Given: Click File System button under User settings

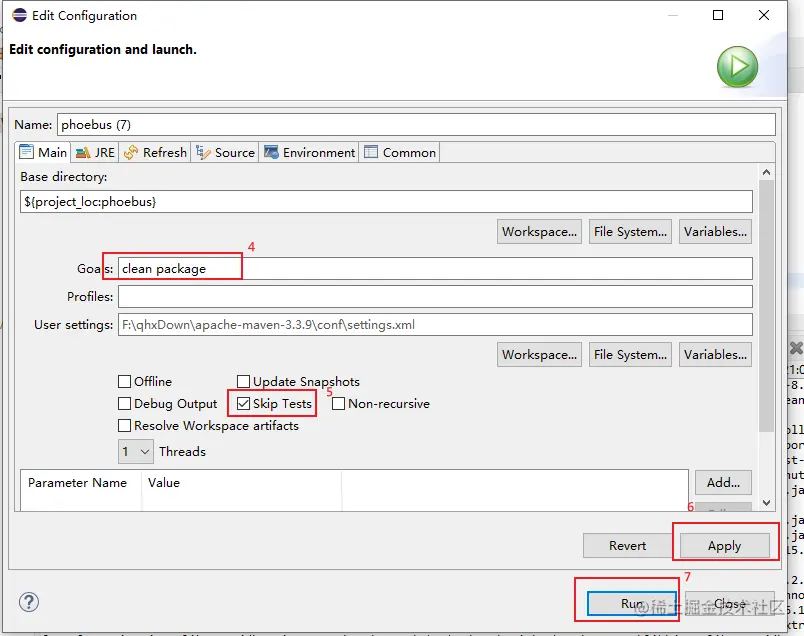Looking at the screenshot, I should pyautogui.click(x=630, y=355).
